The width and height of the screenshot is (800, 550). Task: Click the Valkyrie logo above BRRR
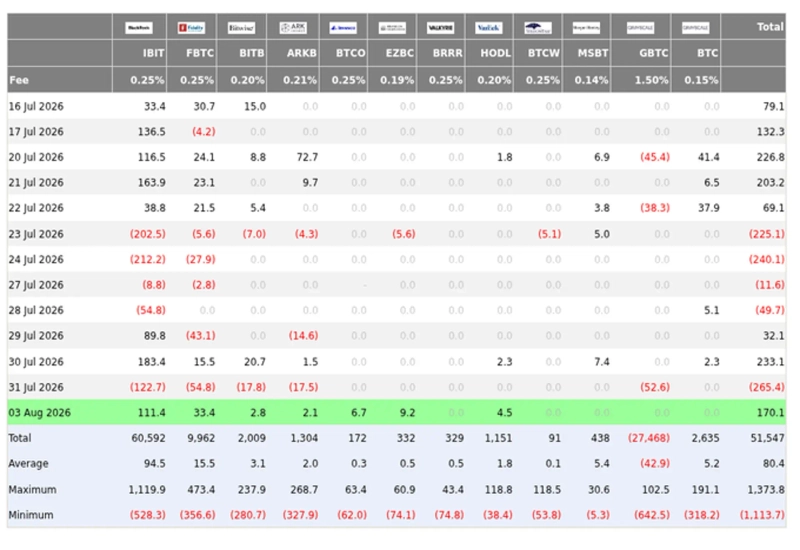[440, 28]
